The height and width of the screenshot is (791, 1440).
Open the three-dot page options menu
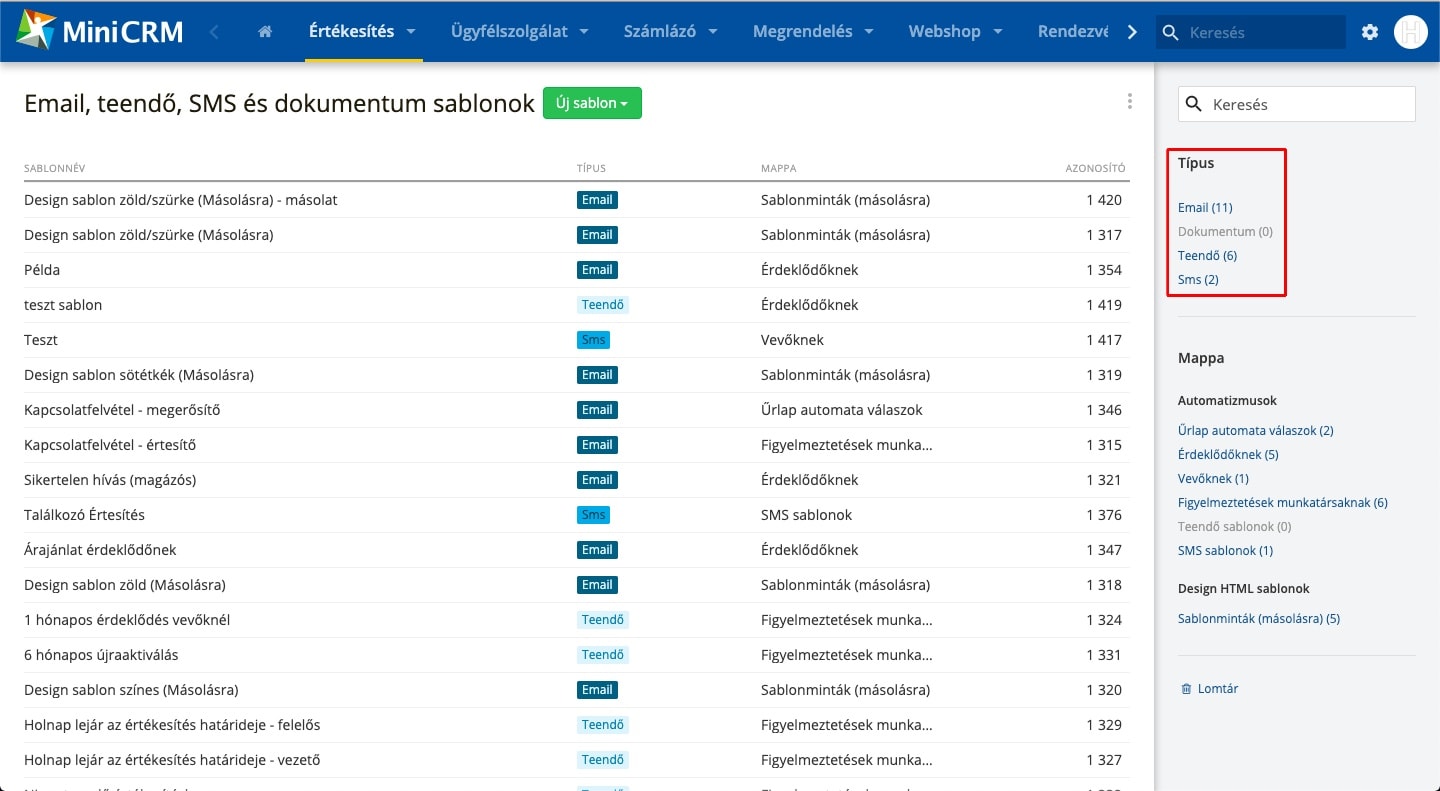click(1129, 101)
